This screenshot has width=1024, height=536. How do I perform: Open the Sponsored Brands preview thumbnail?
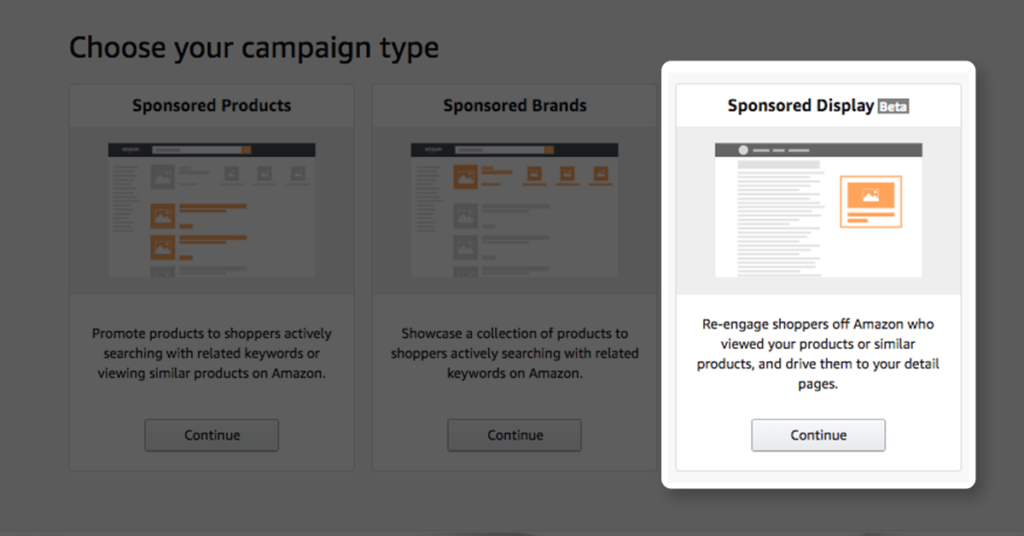515,209
